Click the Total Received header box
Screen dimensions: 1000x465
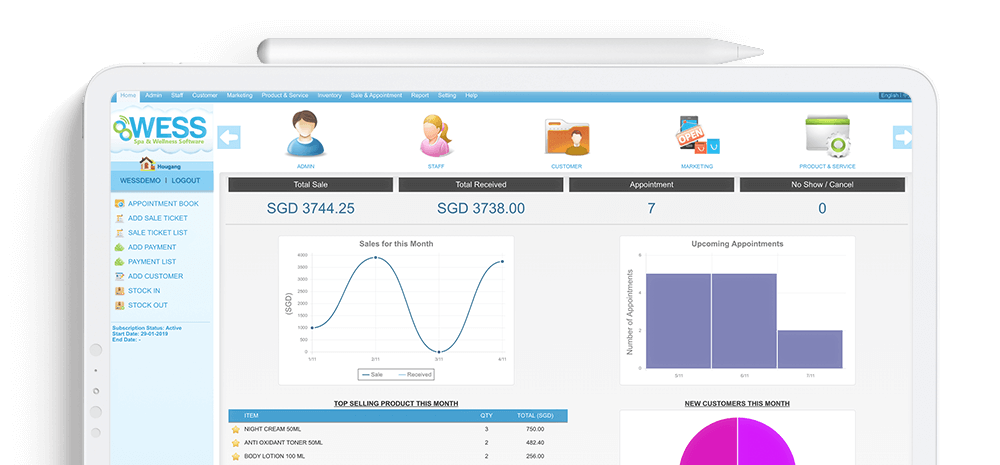(481, 184)
